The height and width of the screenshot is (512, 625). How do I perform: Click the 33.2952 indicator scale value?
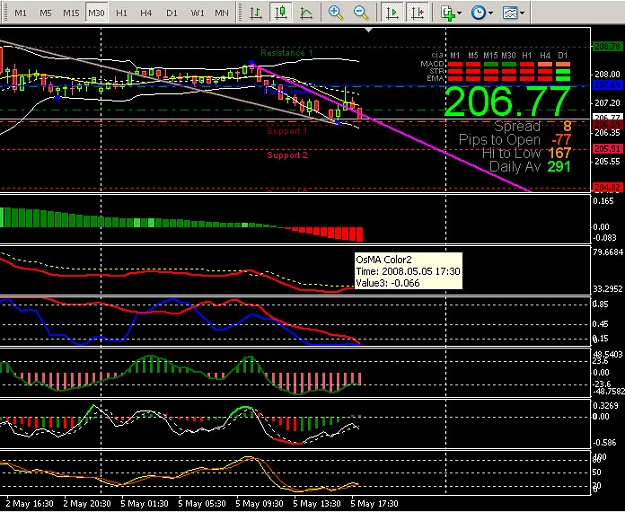click(x=608, y=289)
